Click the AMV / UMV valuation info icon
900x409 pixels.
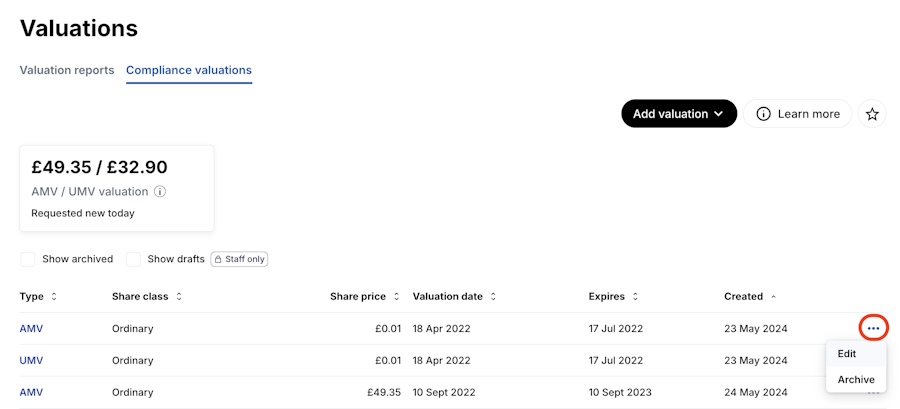[x=160, y=192]
